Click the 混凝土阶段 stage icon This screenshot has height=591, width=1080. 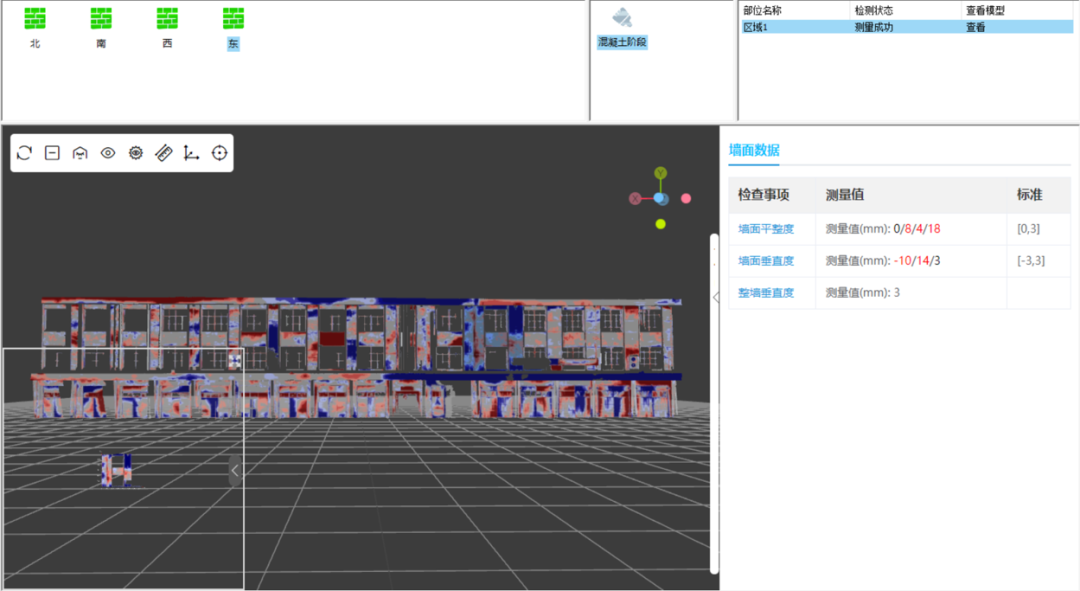[x=622, y=19]
